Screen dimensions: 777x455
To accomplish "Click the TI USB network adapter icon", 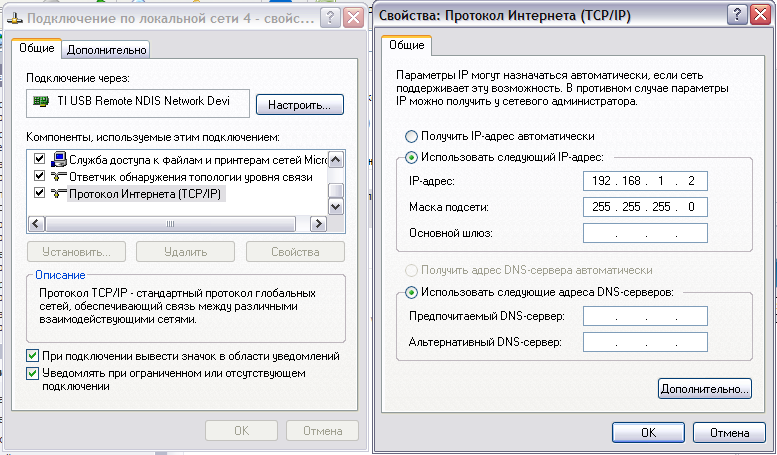I will [x=42, y=102].
